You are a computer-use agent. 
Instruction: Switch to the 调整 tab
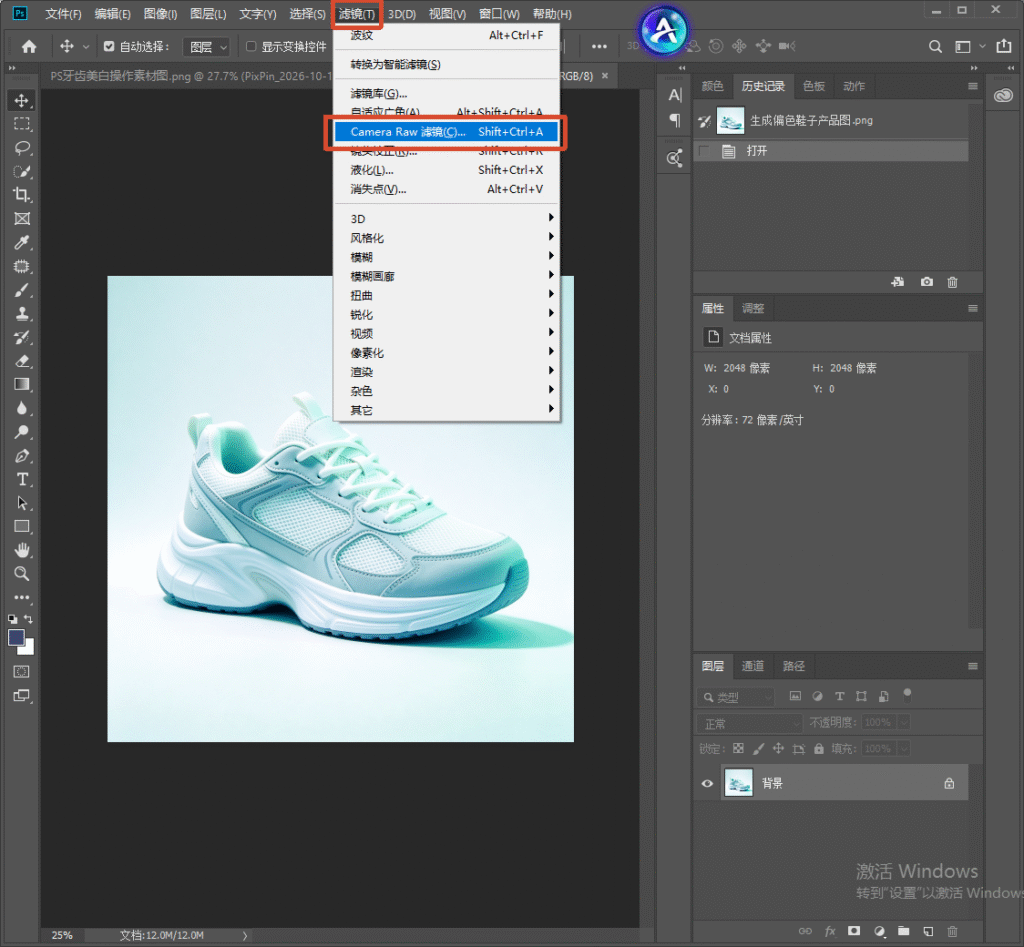click(752, 308)
